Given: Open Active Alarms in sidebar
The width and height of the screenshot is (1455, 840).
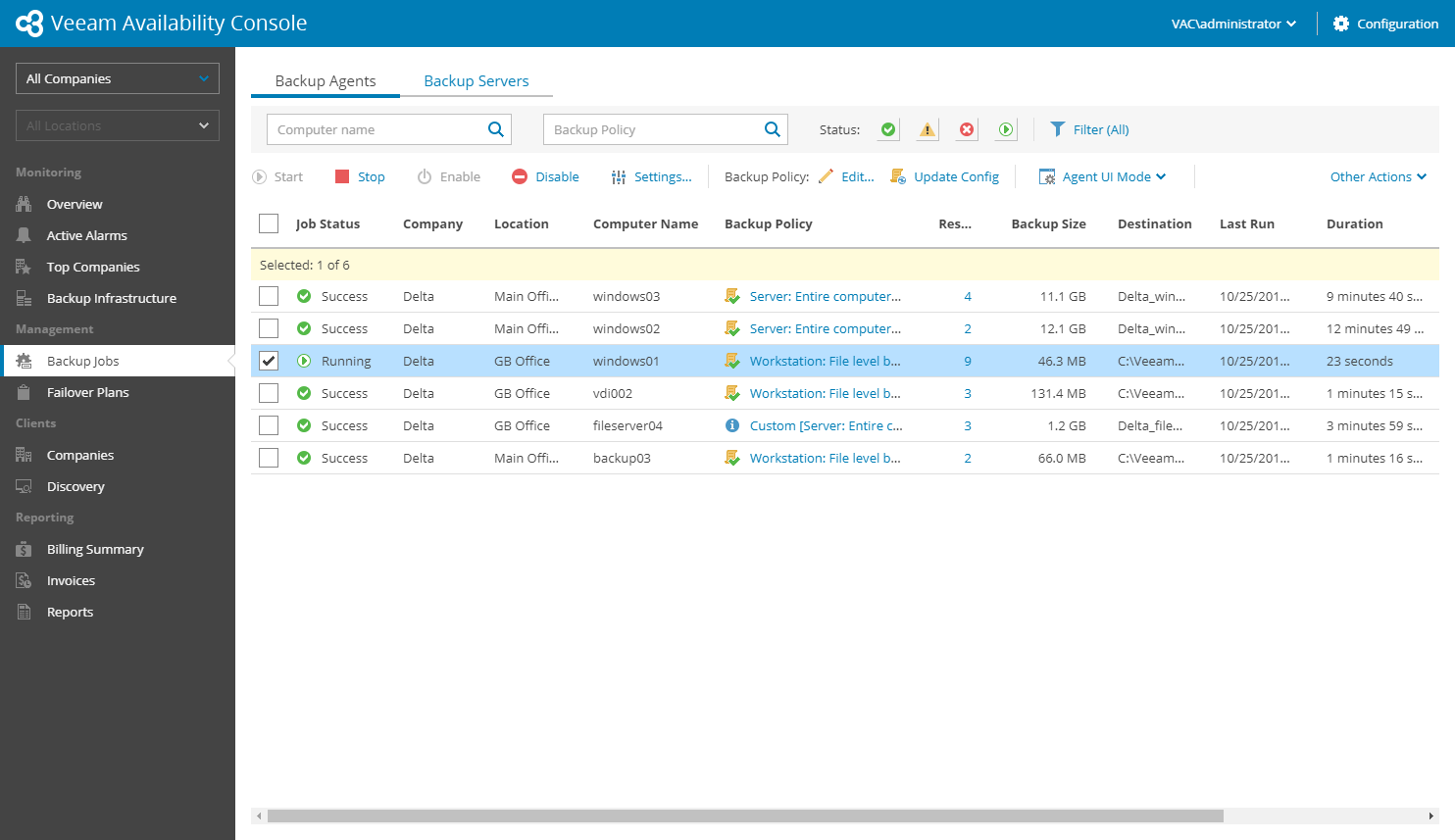Looking at the screenshot, I should tap(86, 235).
